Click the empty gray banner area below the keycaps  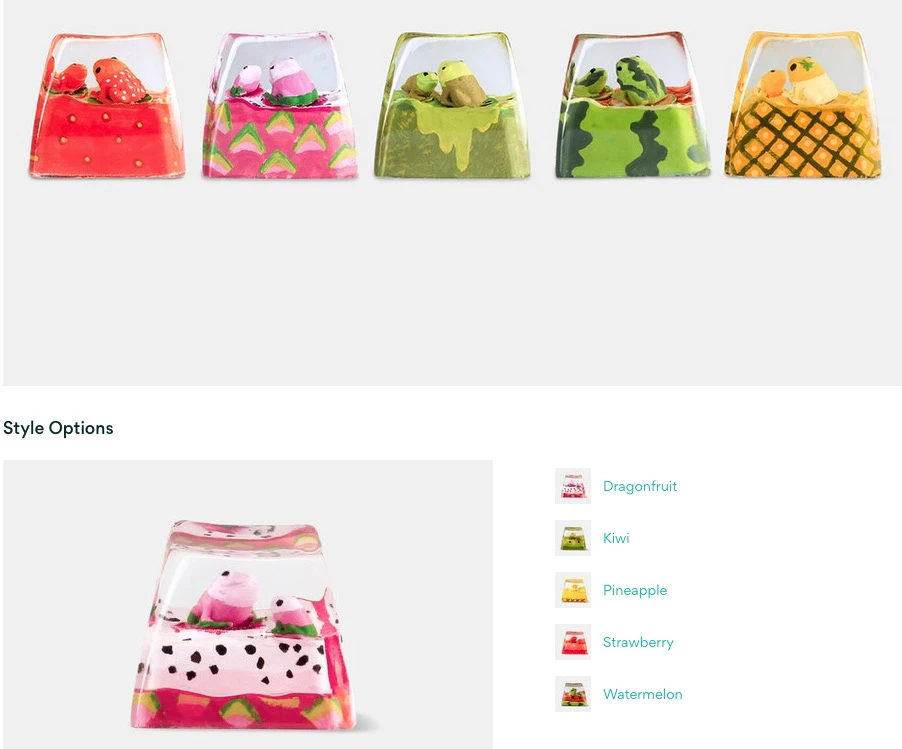[x=452, y=282]
